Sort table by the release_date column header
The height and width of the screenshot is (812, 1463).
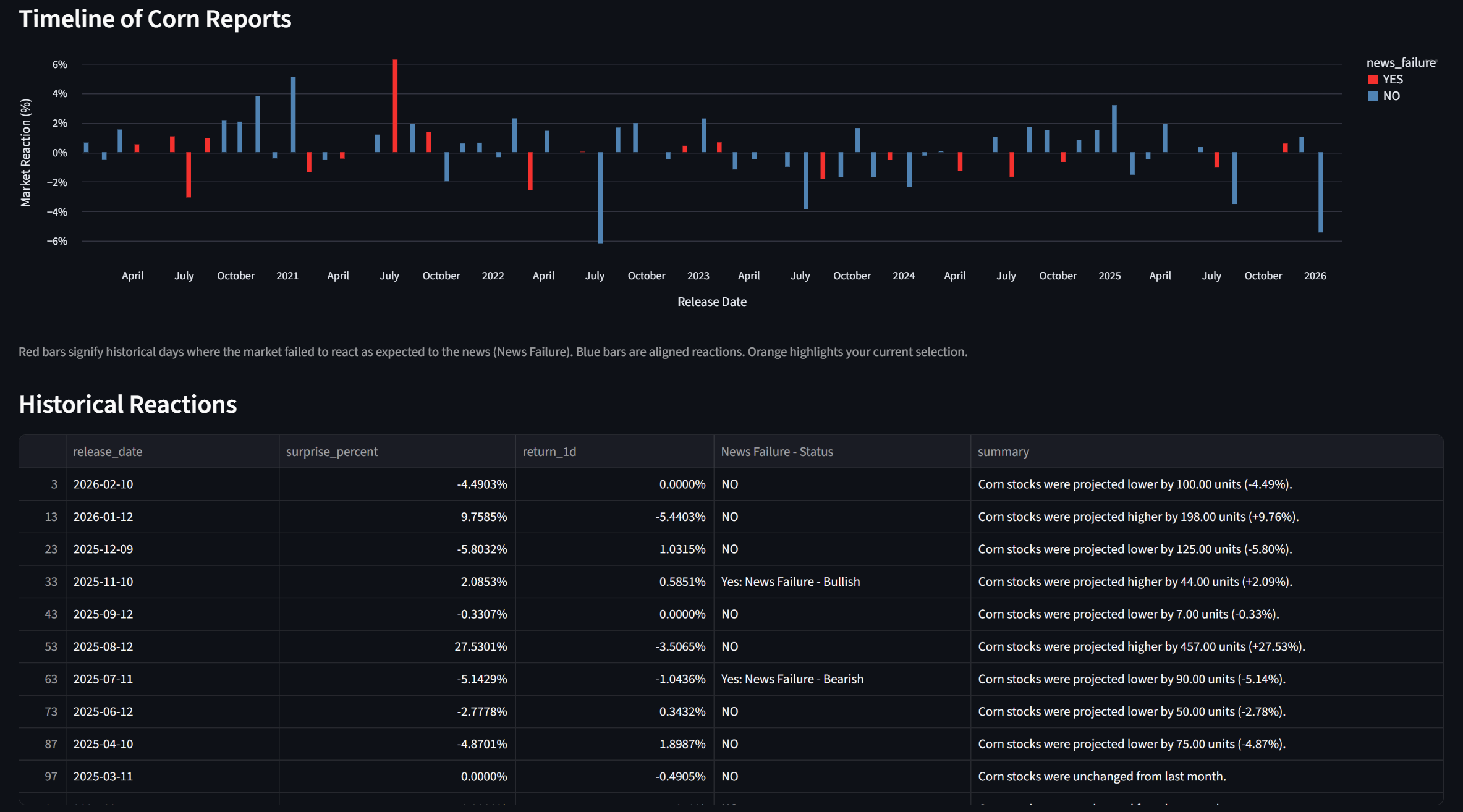click(x=108, y=452)
